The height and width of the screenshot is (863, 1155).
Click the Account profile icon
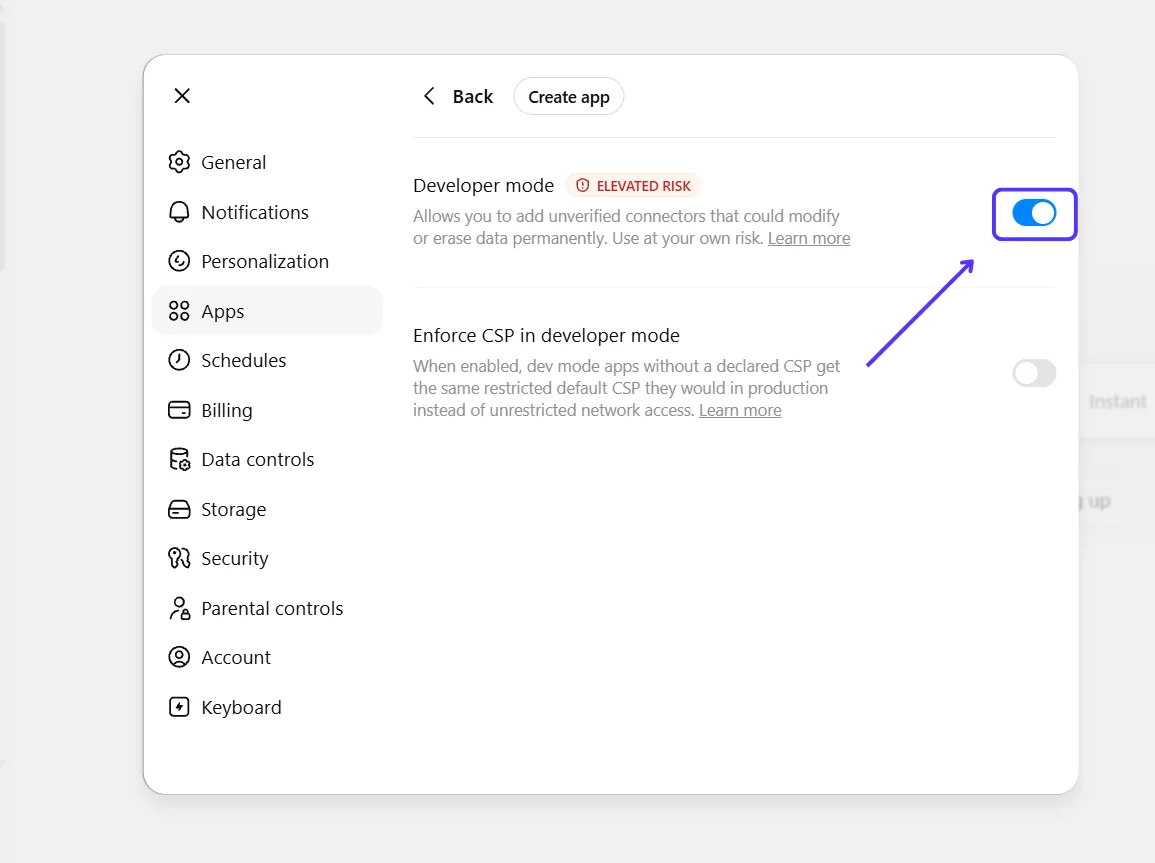(x=179, y=657)
